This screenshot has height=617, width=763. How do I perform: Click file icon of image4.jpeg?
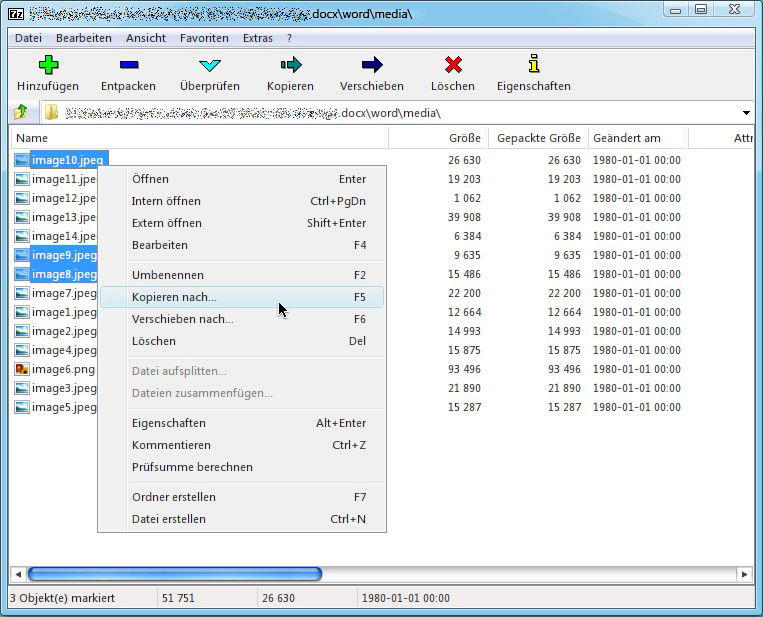tap(21, 350)
